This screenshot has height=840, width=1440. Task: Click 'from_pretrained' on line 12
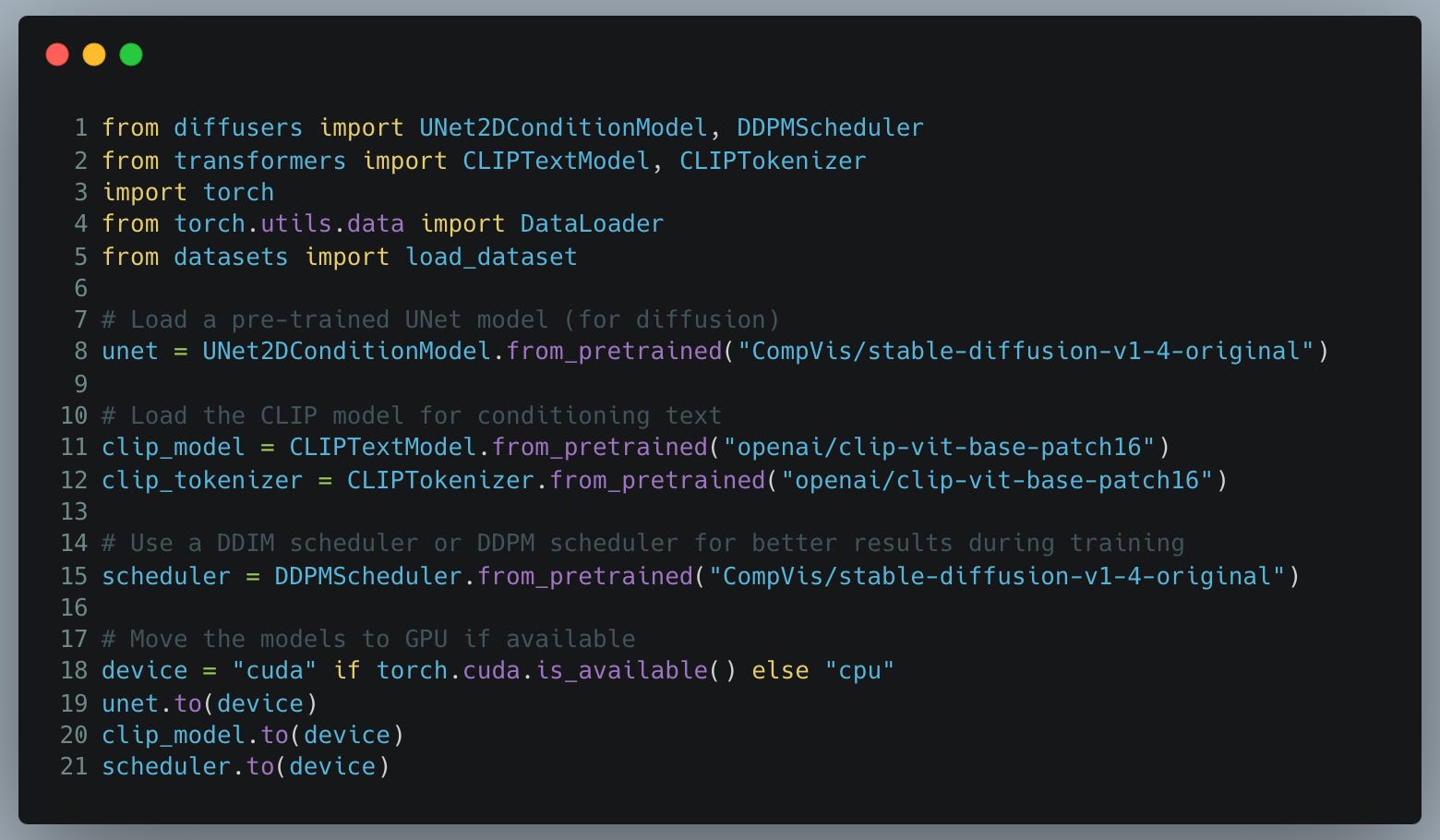(657, 480)
